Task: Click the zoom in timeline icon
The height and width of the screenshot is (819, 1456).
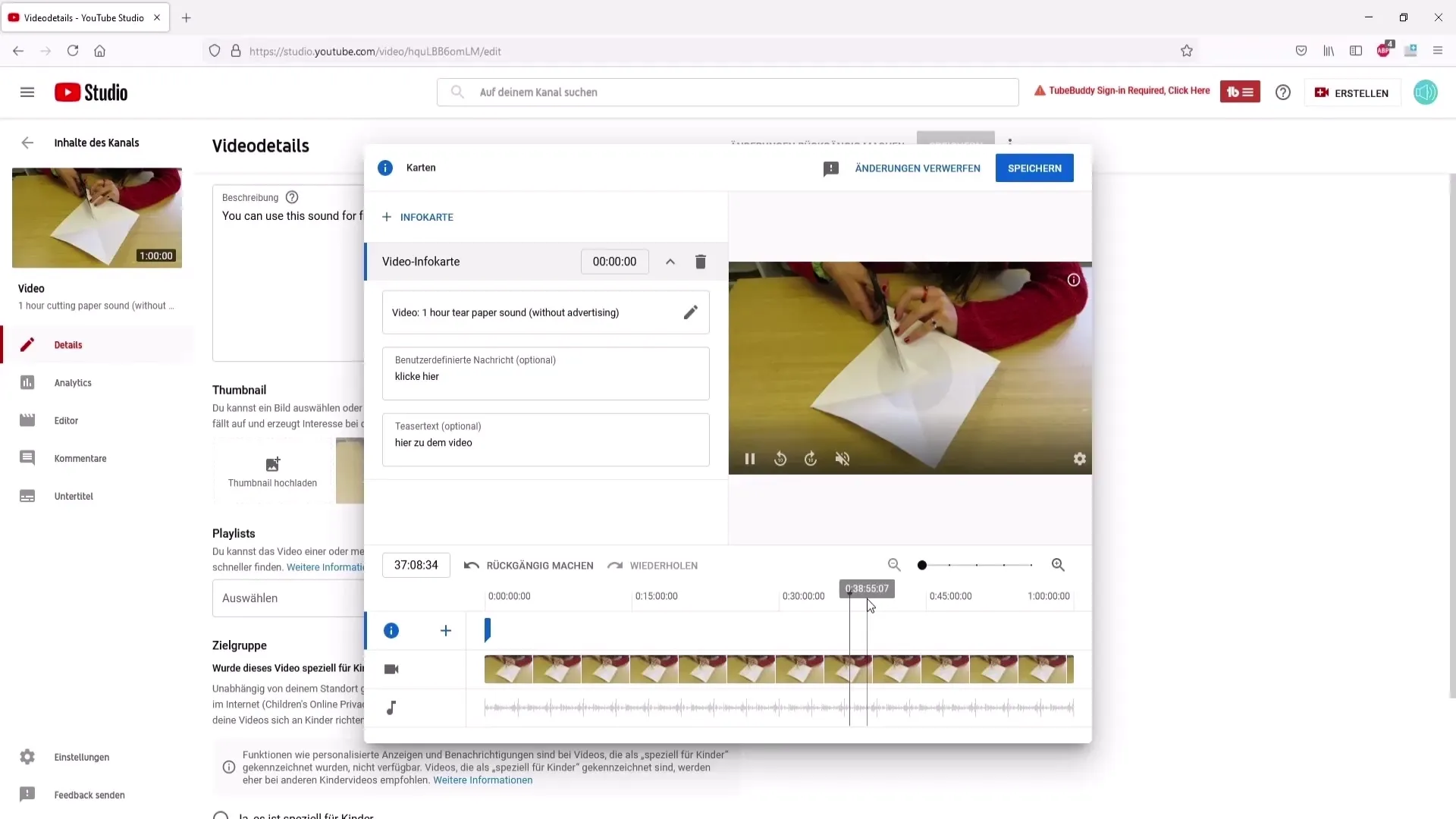Action: 1059,565
